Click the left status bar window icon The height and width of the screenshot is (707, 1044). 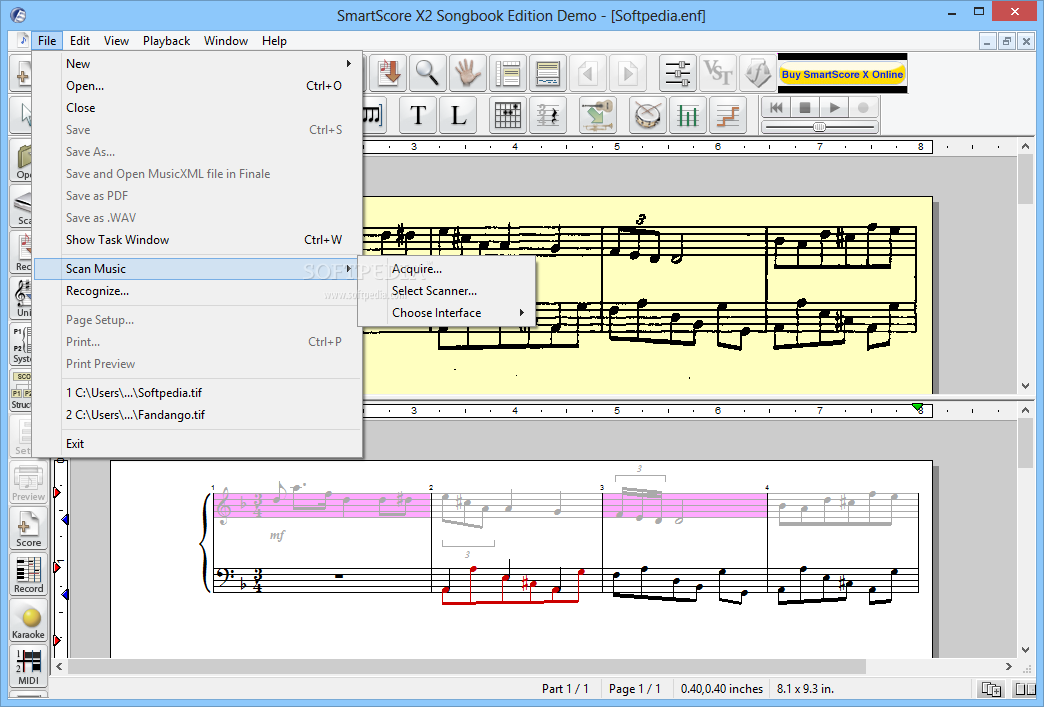click(x=991, y=689)
